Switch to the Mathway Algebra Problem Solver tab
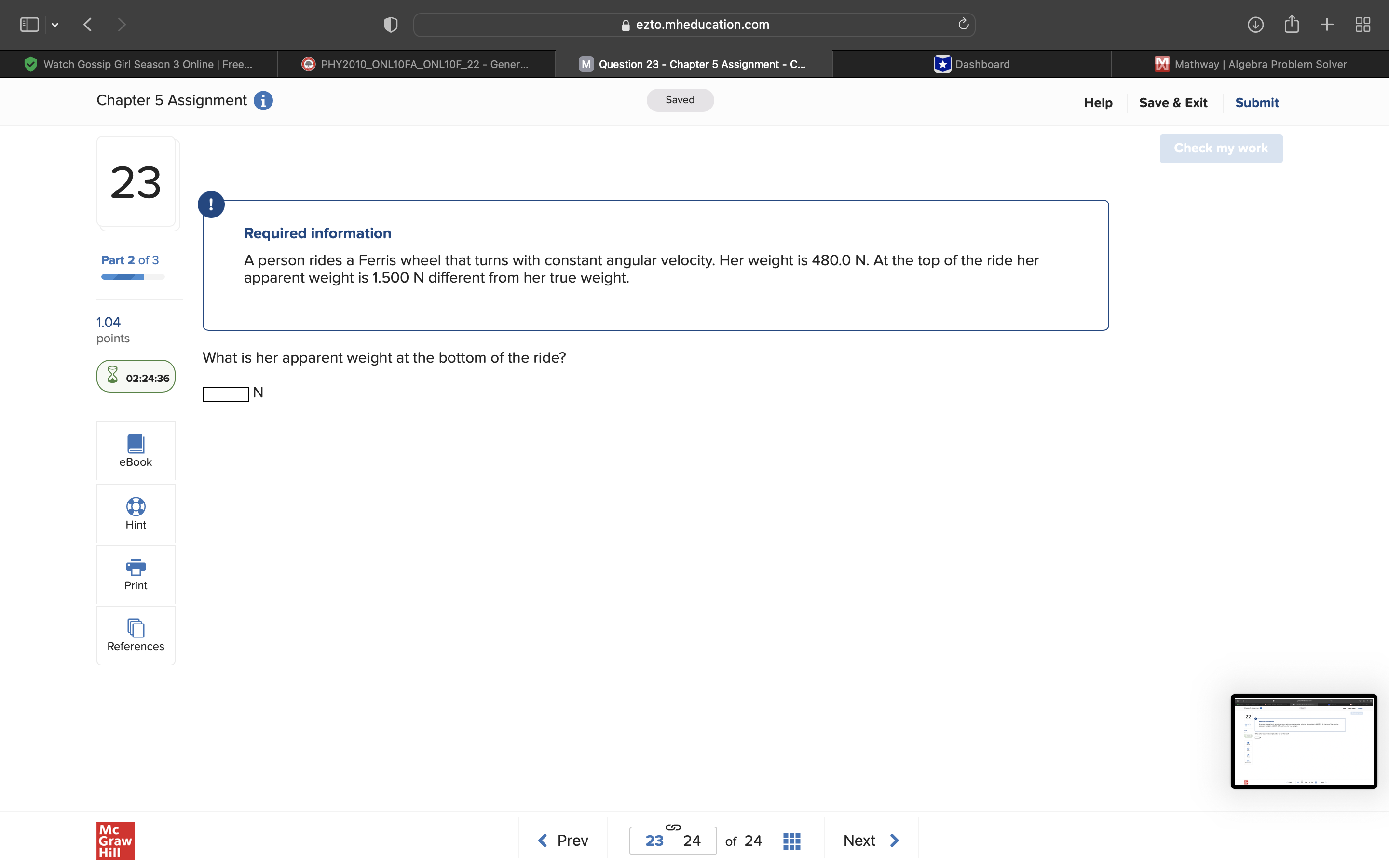The image size is (1389, 868). [x=1250, y=64]
